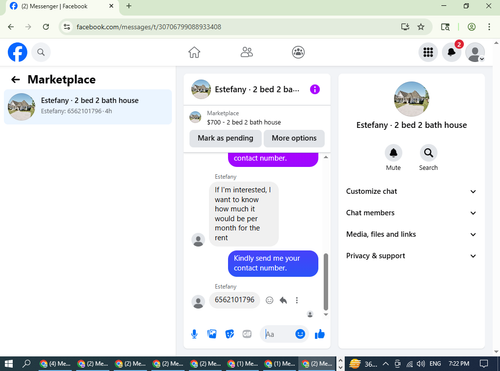Click the Facebook search magnifier icon
The image size is (500, 371).
click(41, 52)
